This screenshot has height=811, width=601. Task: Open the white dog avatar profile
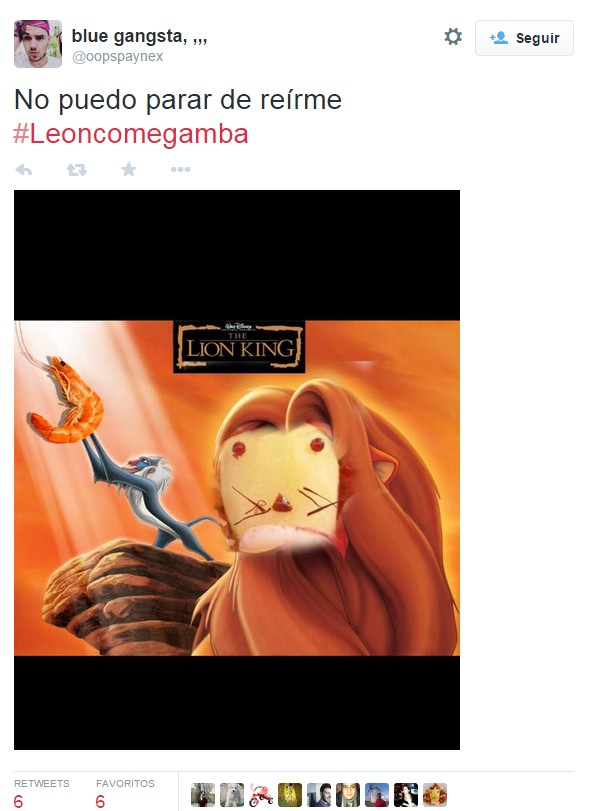coord(232,794)
